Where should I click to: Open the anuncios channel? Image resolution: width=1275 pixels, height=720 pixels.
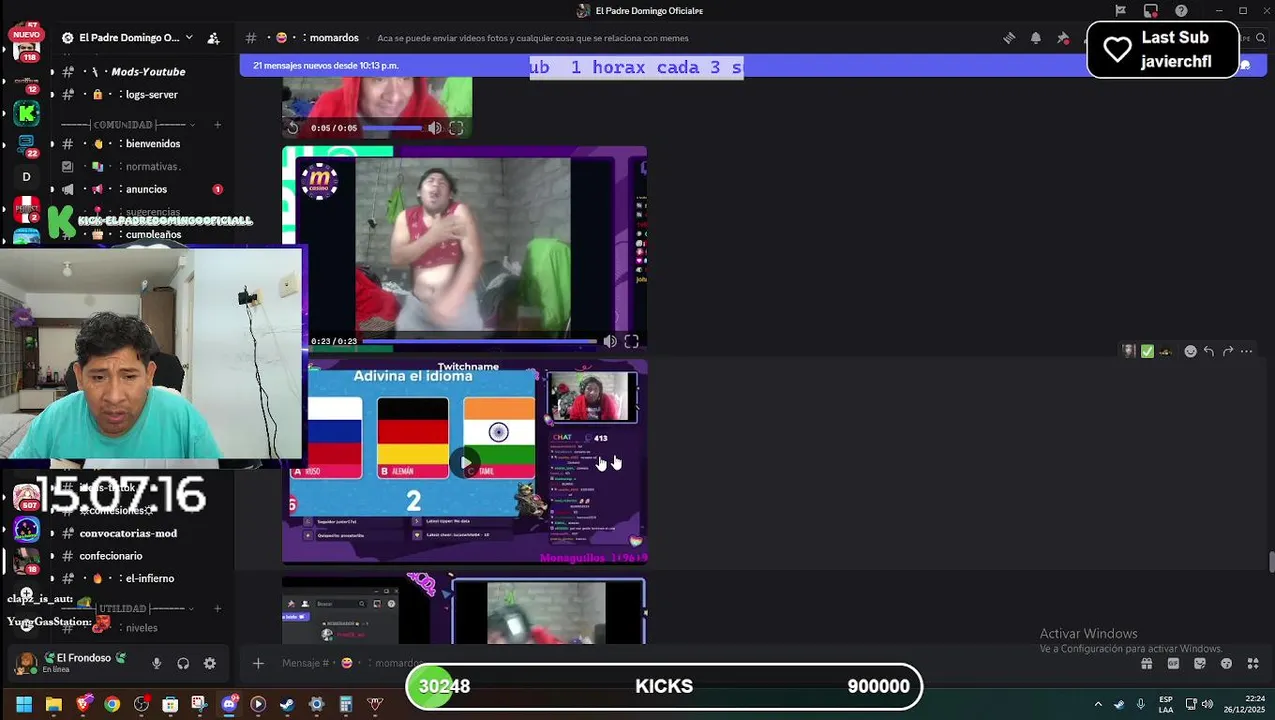140,189
